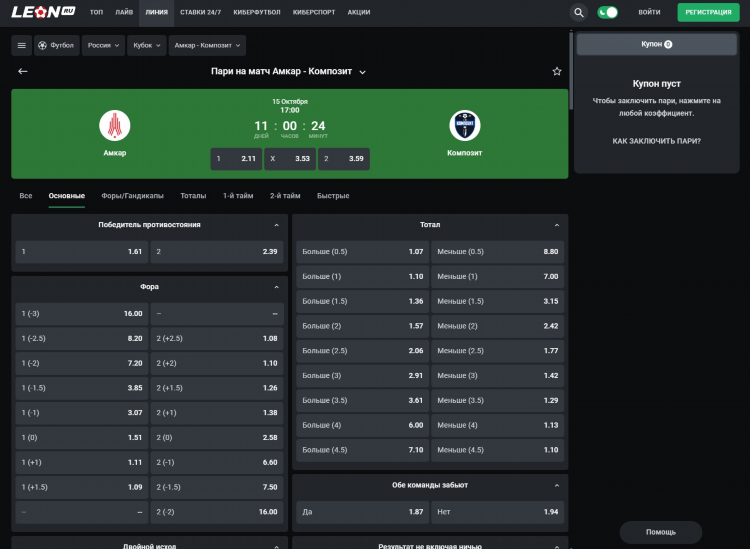Image resolution: width=750 pixels, height=549 pixels.
Task: Click the ВОЙТИ login button
Action: pos(649,12)
